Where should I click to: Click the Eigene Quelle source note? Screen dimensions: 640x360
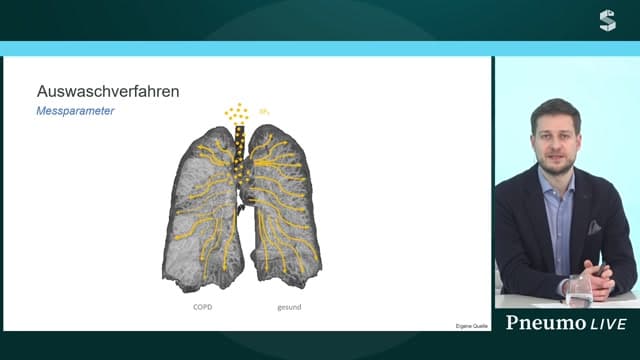pyautogui.click(x=471, y=326)
